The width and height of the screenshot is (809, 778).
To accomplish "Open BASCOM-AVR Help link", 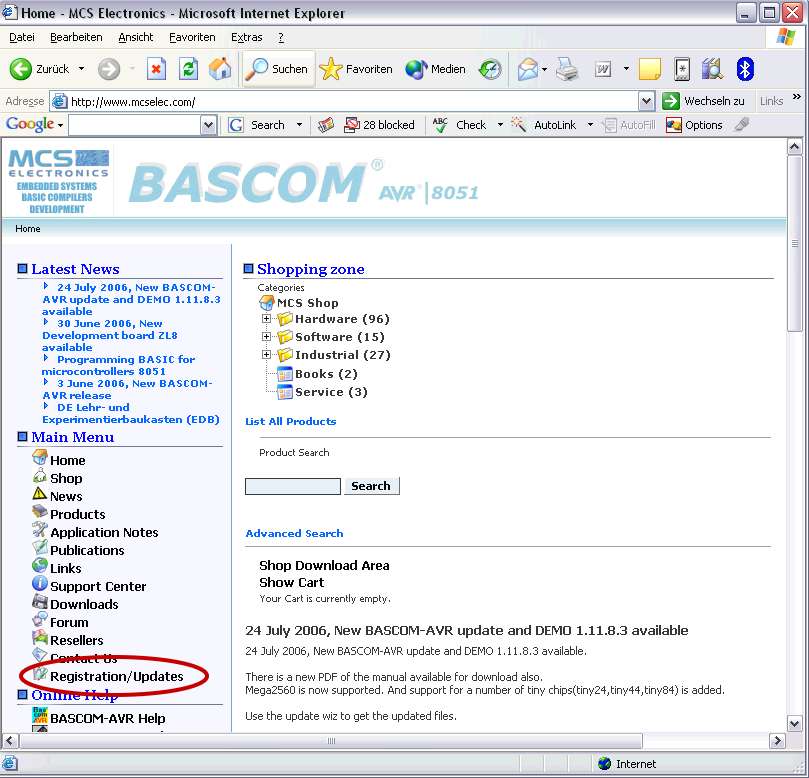I will tap(107, 718).
